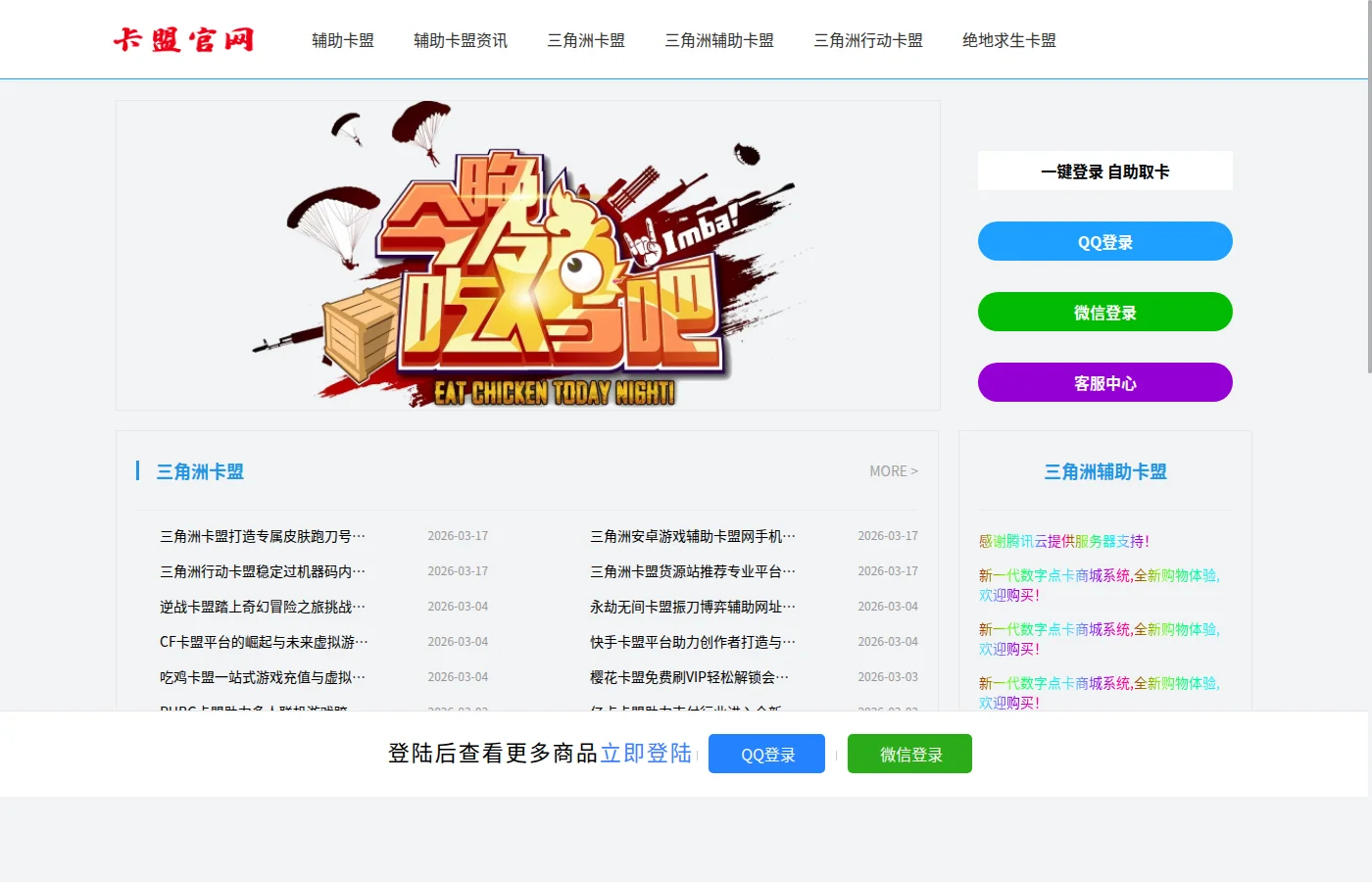Click the 卡盟官网 red logo
The width and height of the screenshot is (1372, 882).
pos(183,39)
